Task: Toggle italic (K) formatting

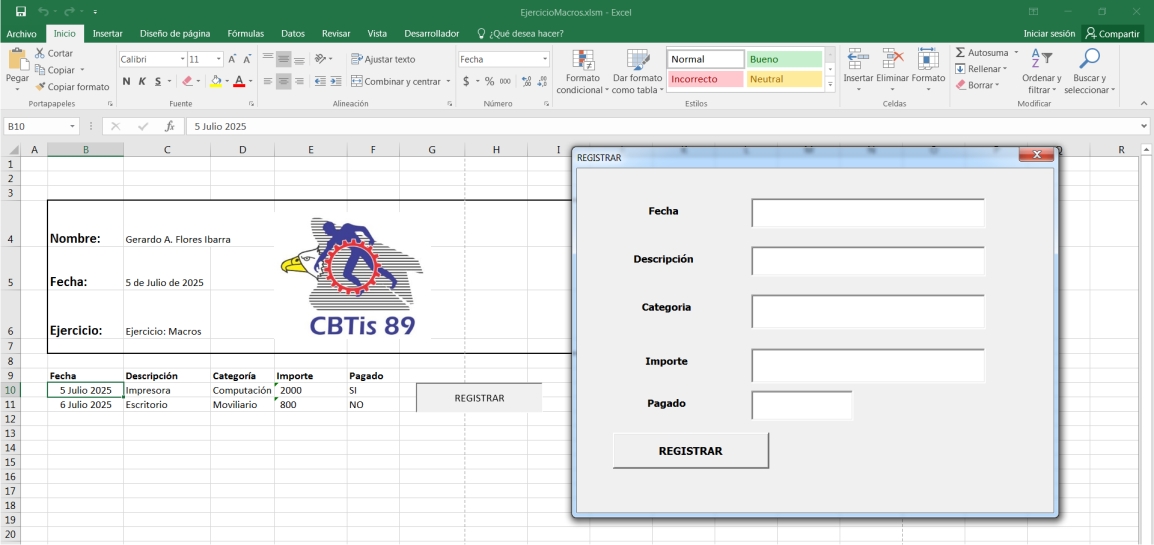Action: 142,81
